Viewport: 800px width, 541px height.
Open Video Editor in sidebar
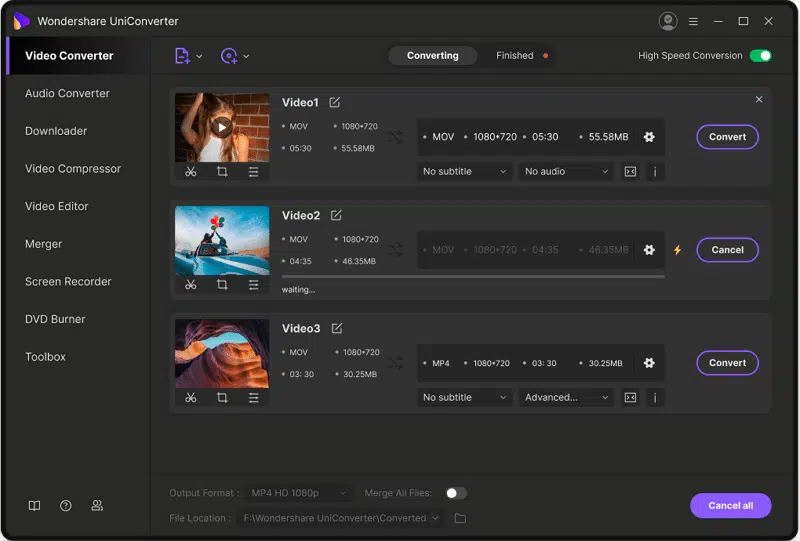click(x=57, y=206)
